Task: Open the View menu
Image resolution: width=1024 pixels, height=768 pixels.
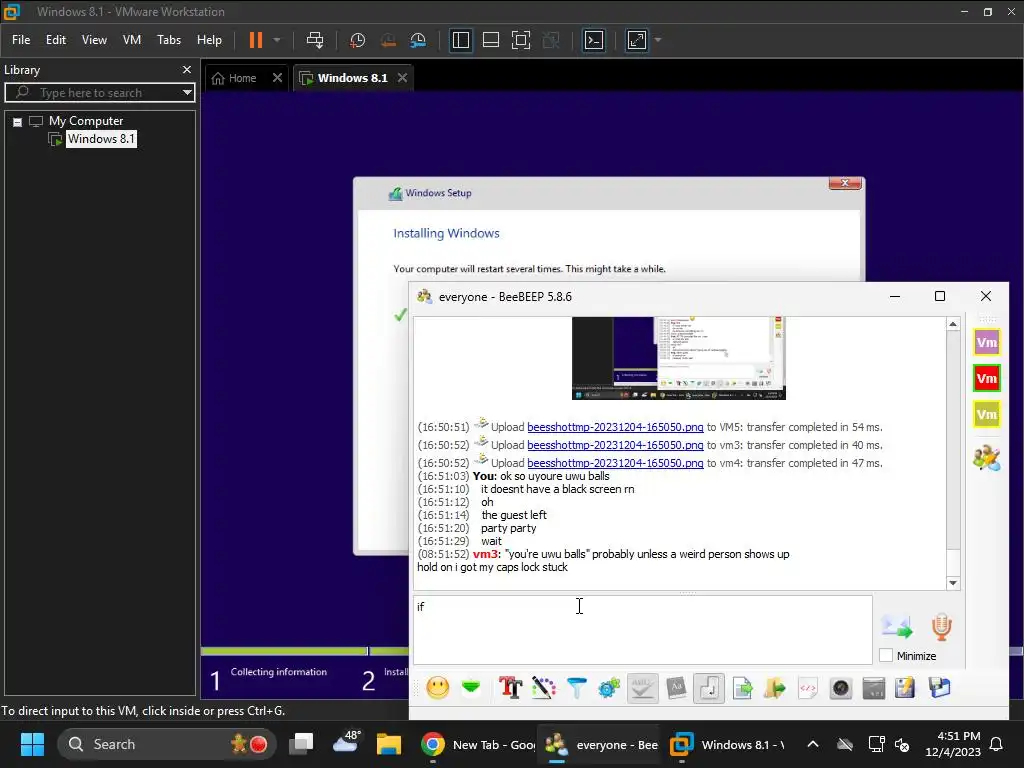Action: [x=94, y=40]
